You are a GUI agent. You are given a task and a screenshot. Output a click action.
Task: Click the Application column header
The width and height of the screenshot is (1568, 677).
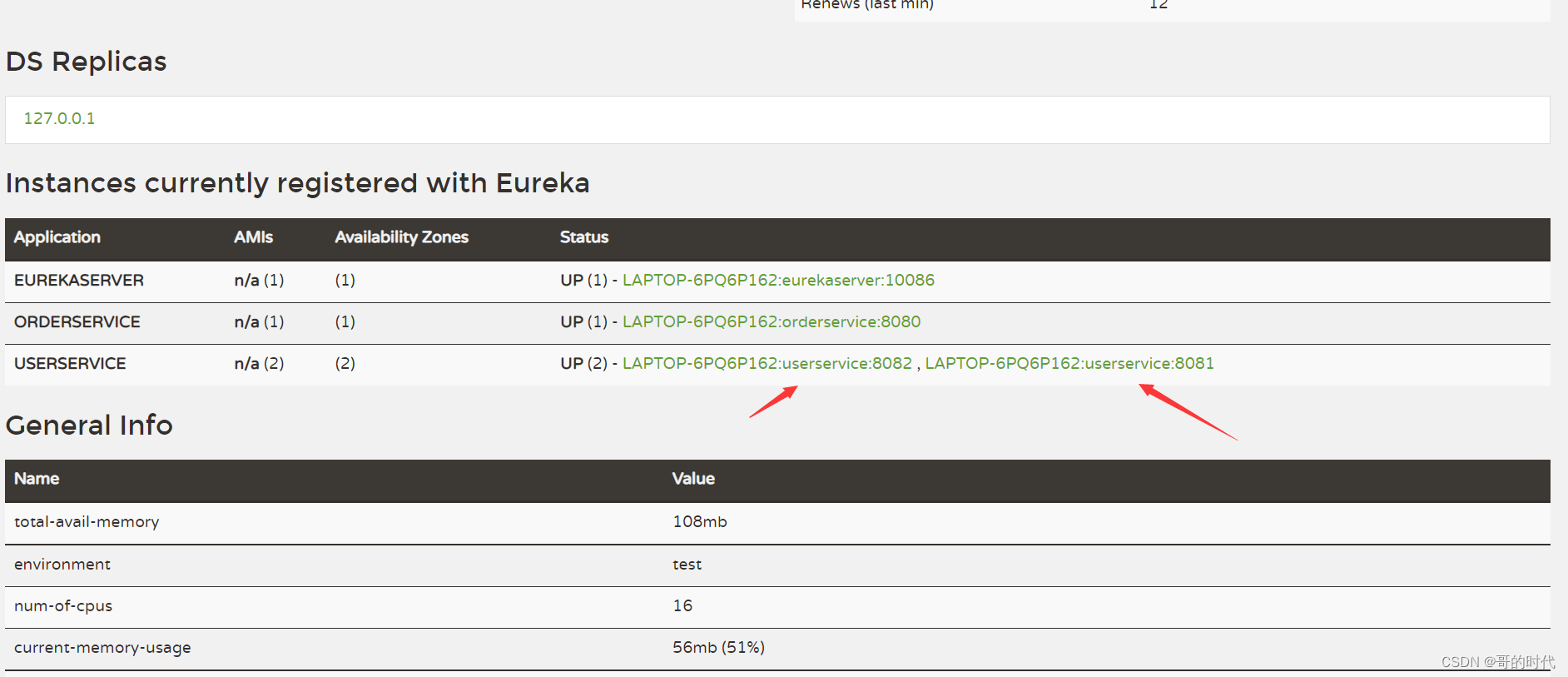point(57,237)
